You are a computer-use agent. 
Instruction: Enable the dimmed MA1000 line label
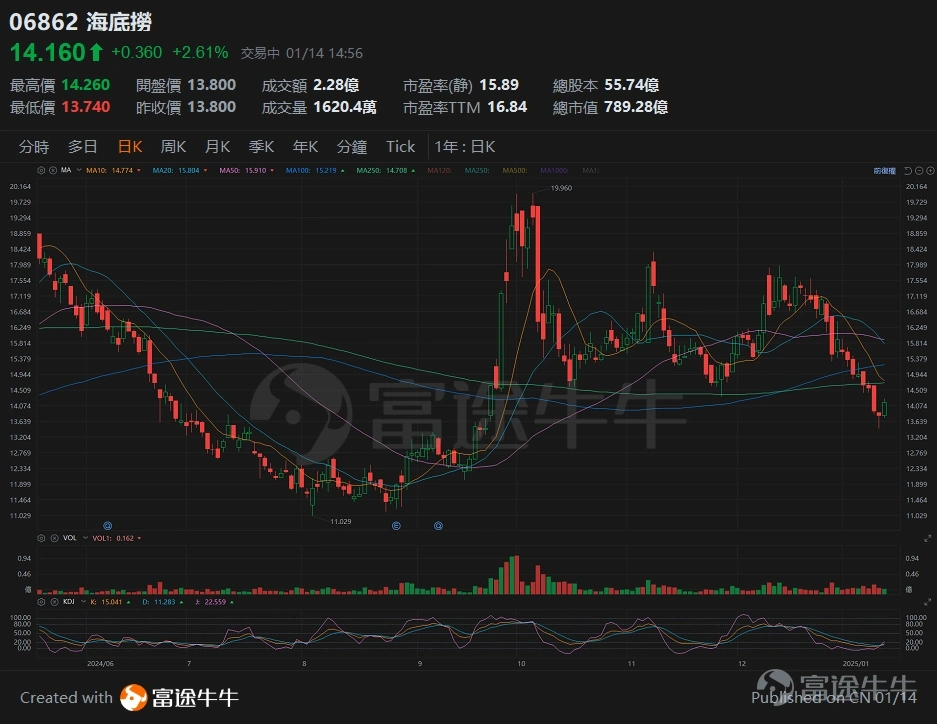pyautogui.click(x=554, y=170)
